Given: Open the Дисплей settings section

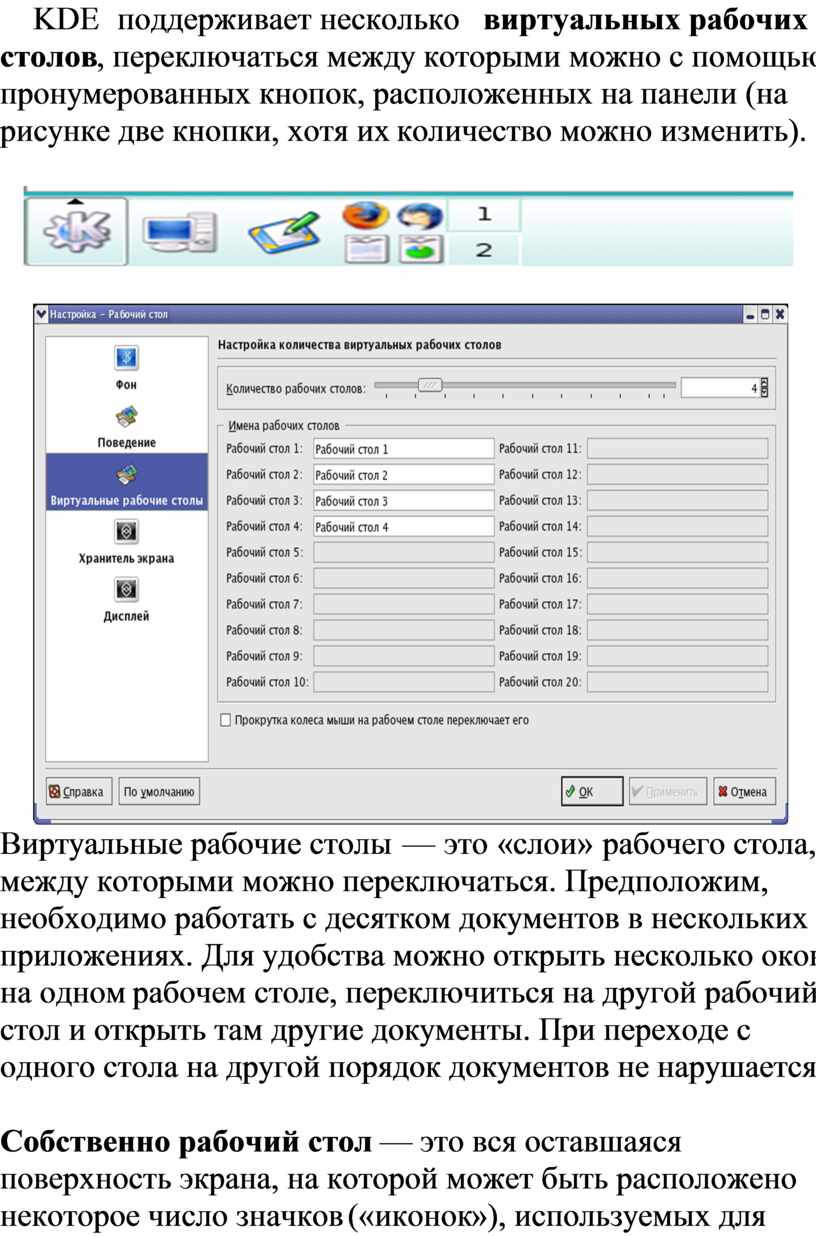Looking at the screenshot, I should pos(126,590).
